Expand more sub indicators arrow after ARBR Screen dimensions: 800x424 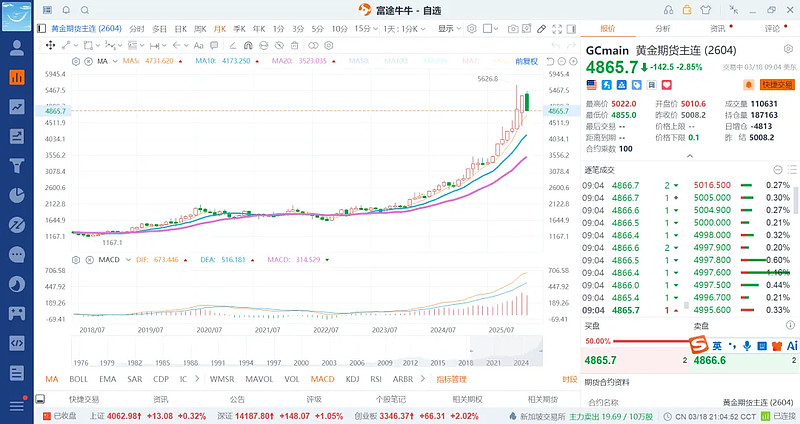point(422,379)
